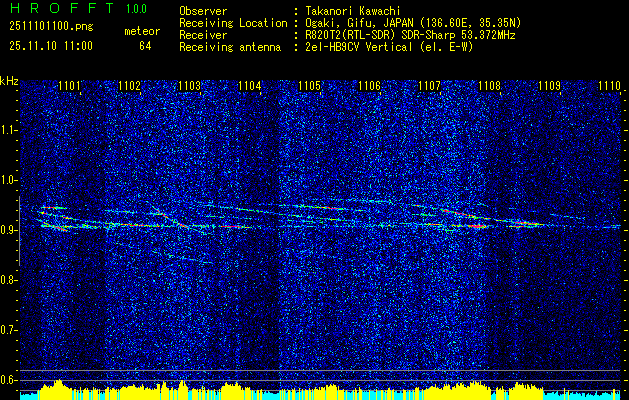
Task: Click the meteor label
Action: point(142,32)
